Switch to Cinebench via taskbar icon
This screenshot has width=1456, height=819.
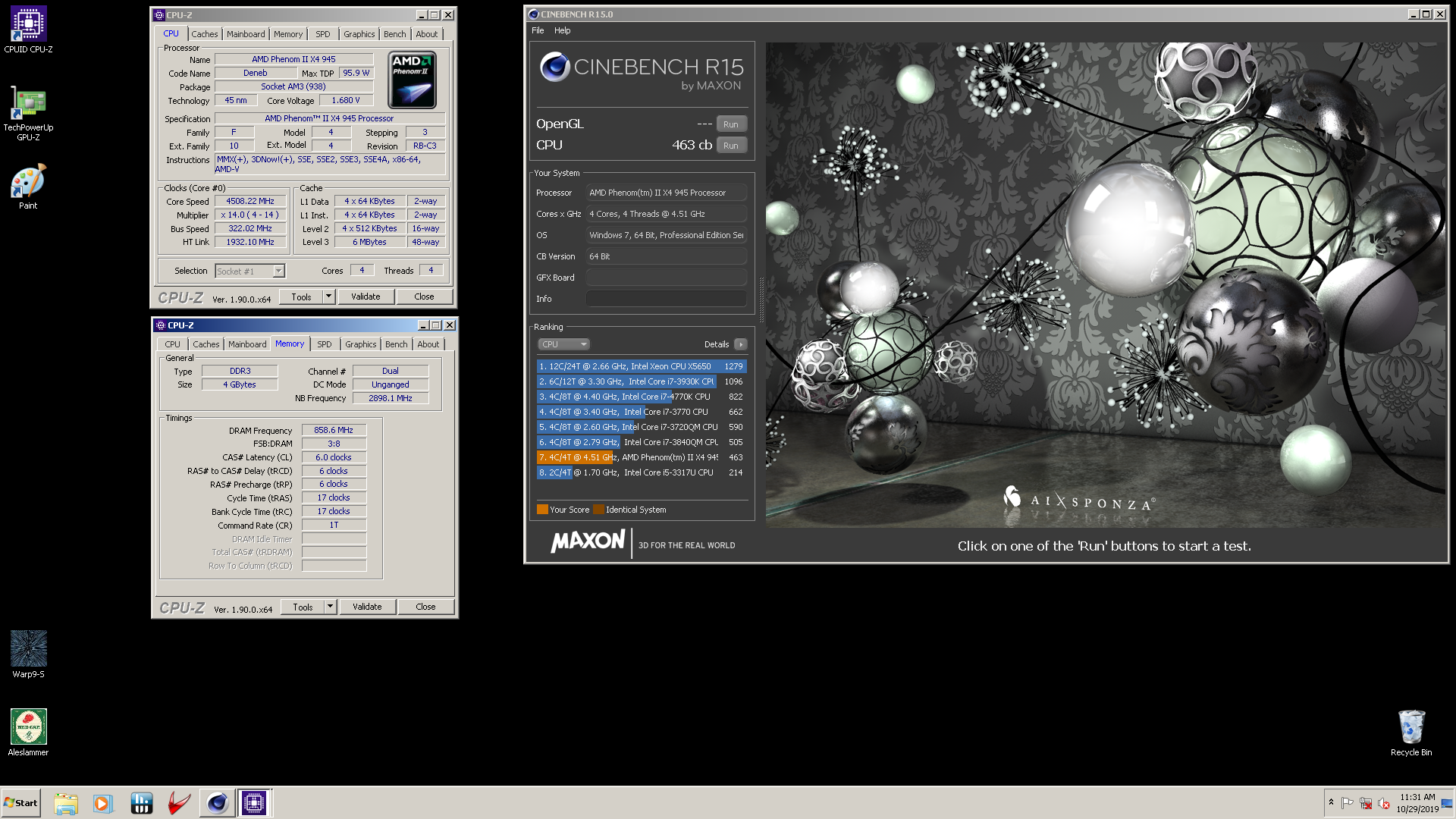(x=217, y=803)
